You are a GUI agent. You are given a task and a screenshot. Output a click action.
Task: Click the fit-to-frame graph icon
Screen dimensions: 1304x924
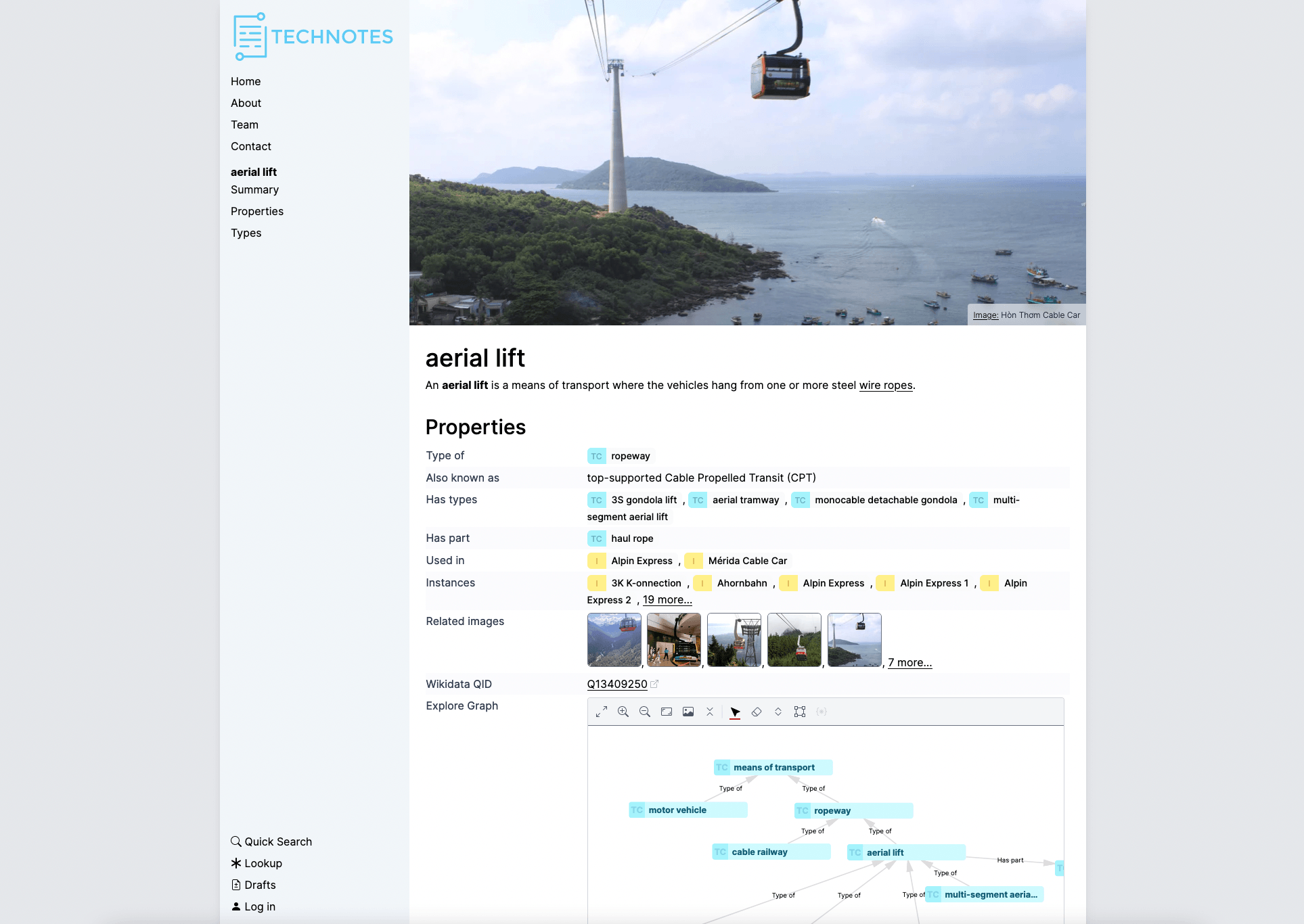pos(667,712)
